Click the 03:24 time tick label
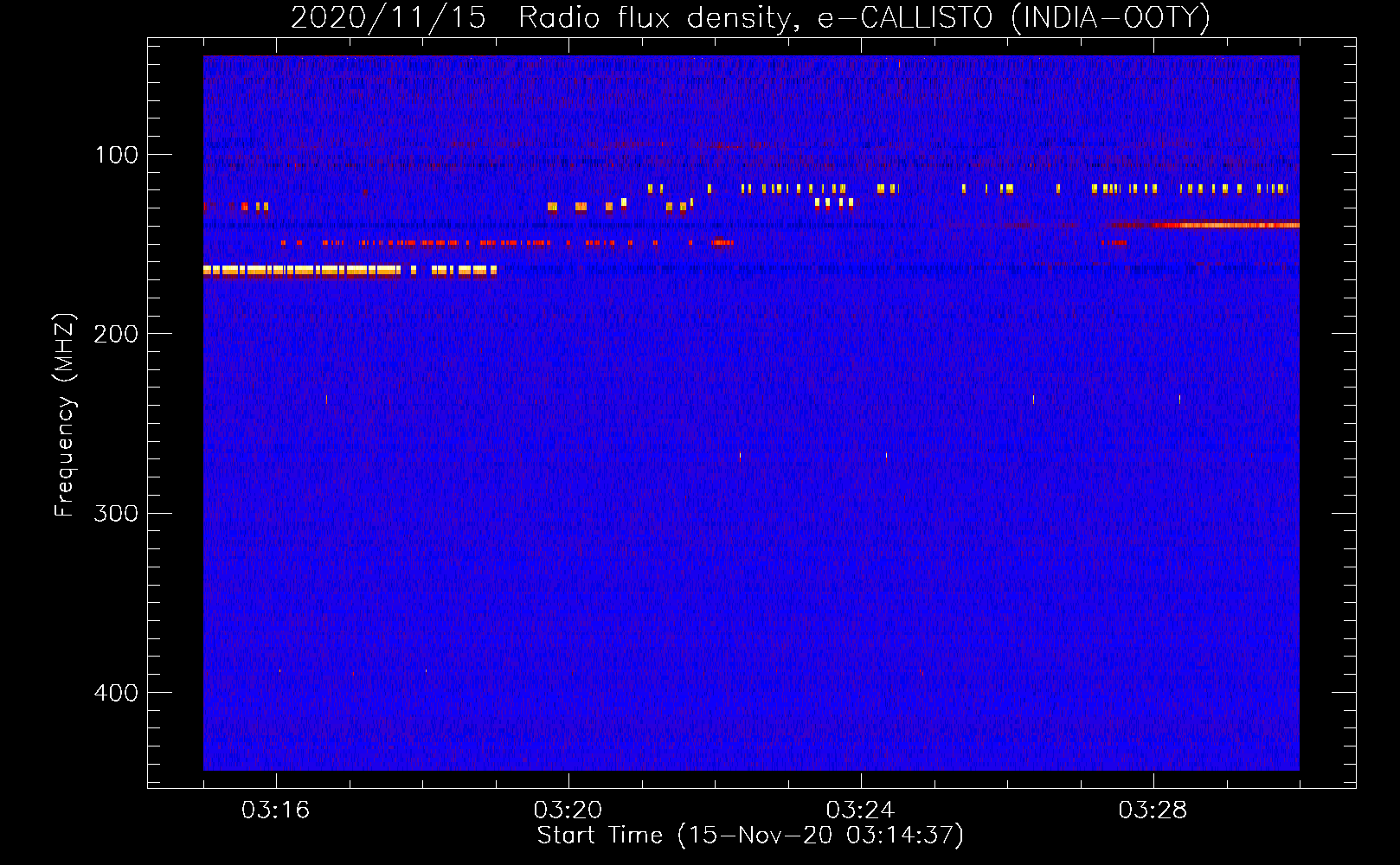Screen dimensions: 1400x865 (x=860, y=811)
